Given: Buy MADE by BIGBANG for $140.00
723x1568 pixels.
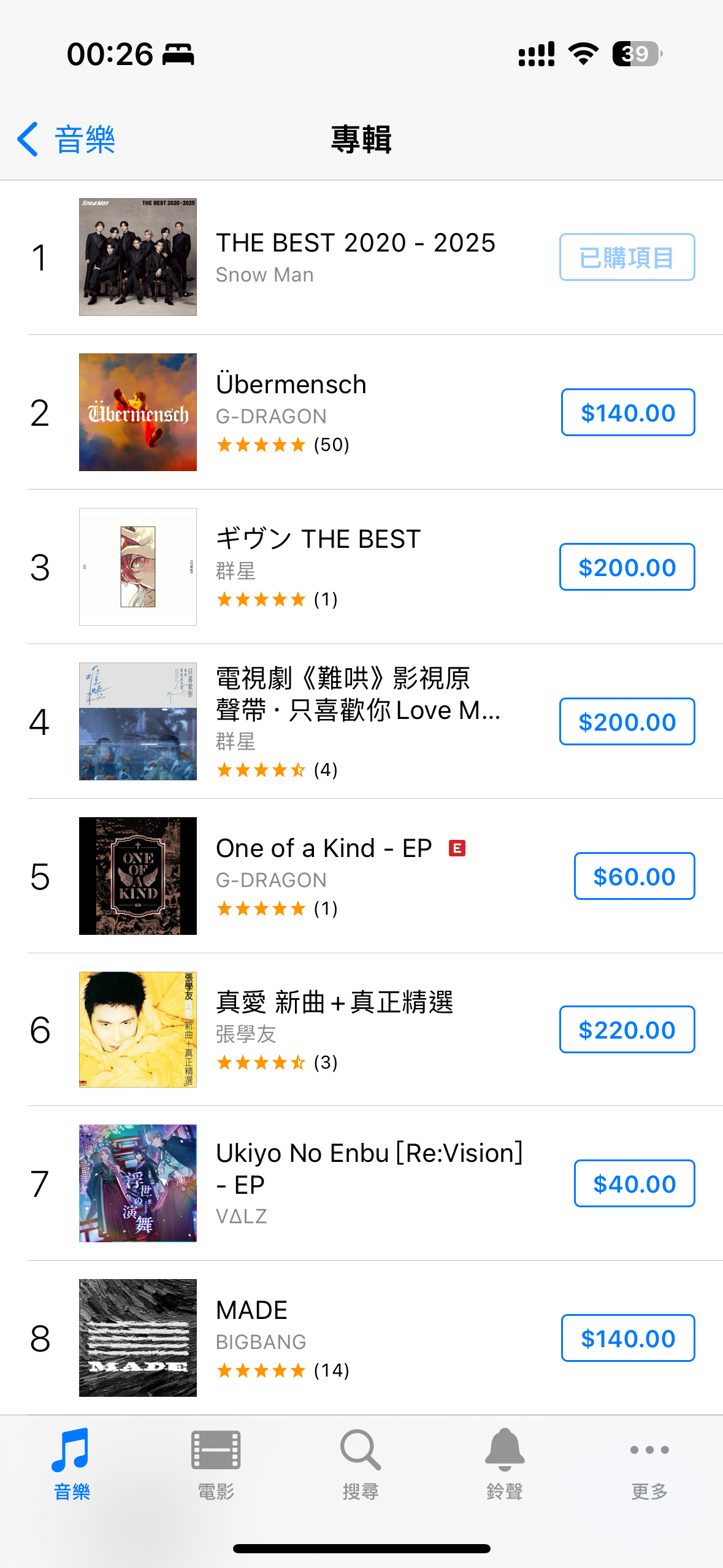Looking at the screenshot, I should 628,1338.
